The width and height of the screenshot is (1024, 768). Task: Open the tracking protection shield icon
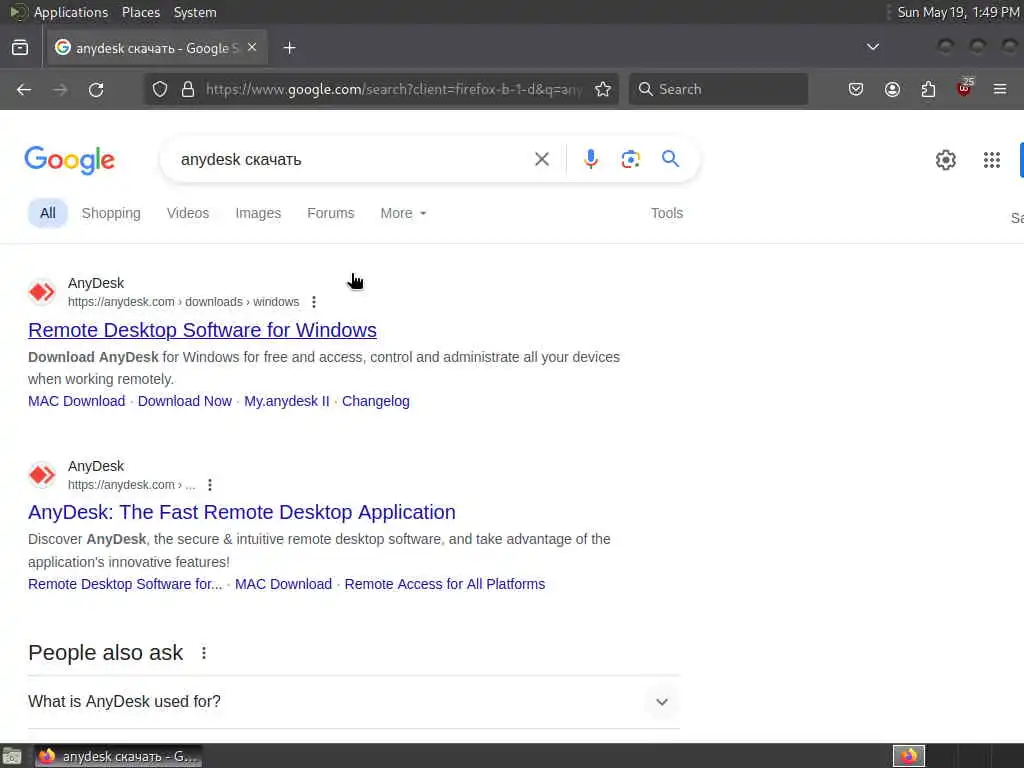pos(160,89)
